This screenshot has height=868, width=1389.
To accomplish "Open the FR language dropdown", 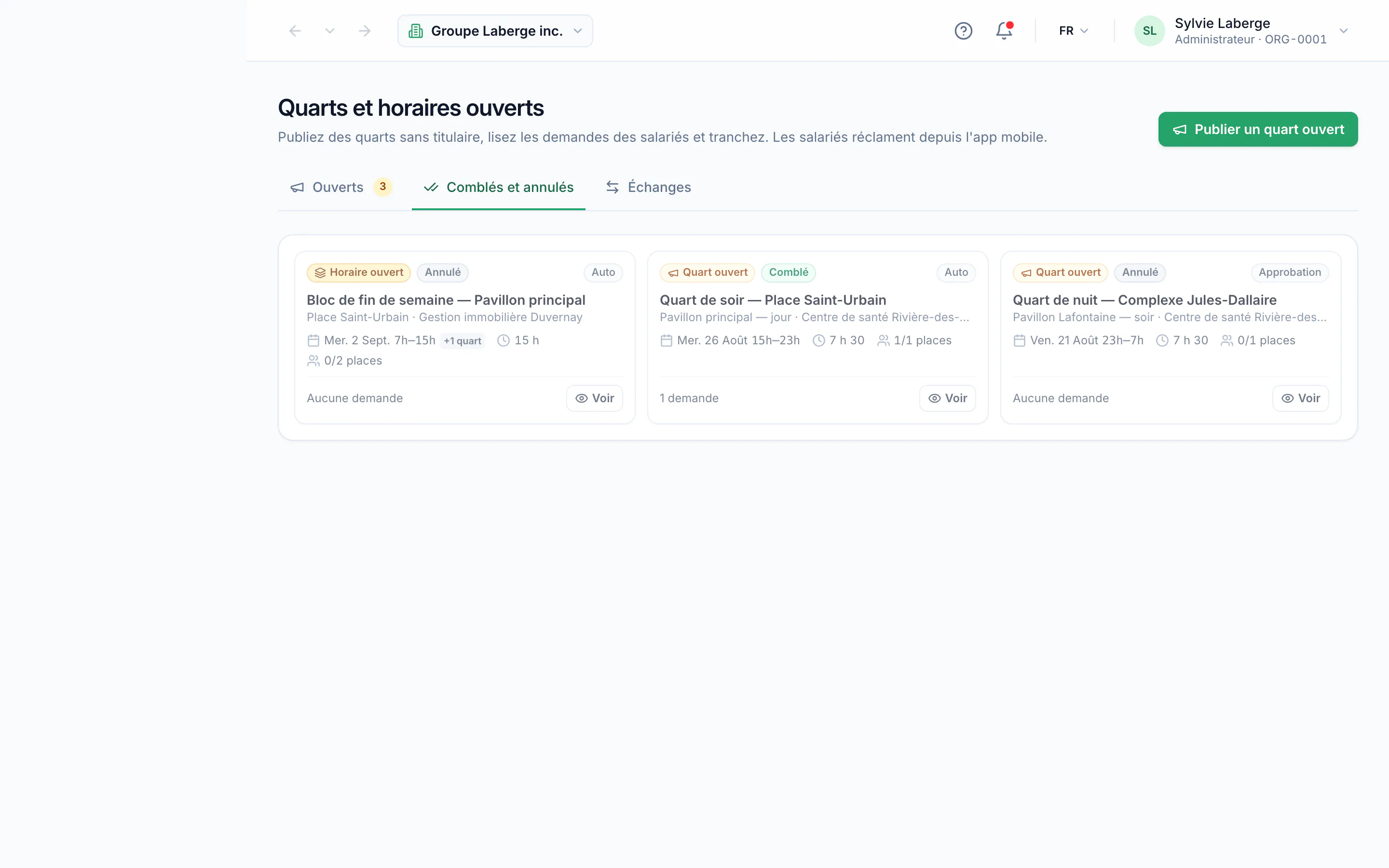I will (1073, 31).
